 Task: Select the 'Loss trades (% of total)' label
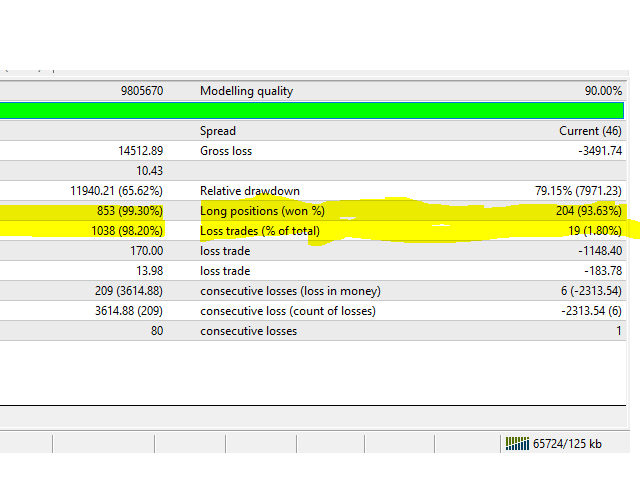[260, 231]
